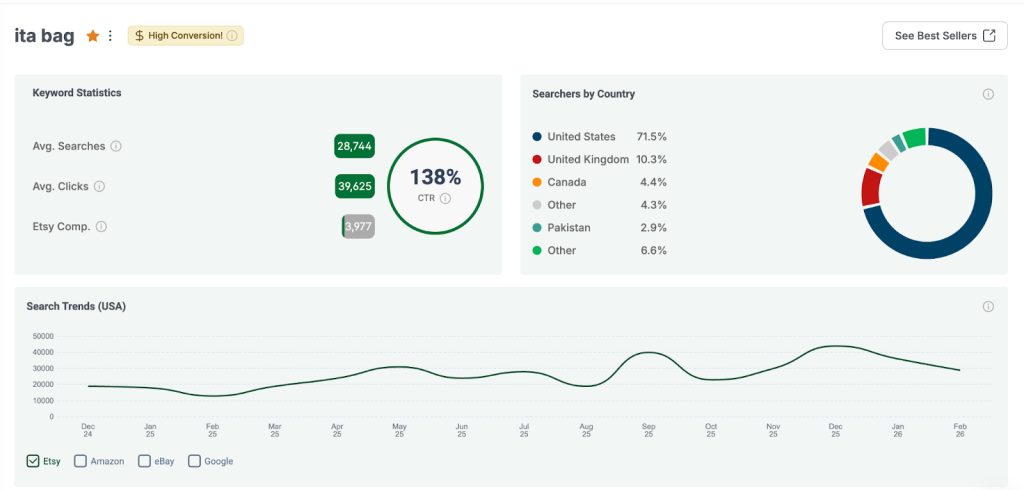This screenshot has width=1024, height=490.
Task: Enable the Amazon checkbox
Action: (x=81, y=461)
